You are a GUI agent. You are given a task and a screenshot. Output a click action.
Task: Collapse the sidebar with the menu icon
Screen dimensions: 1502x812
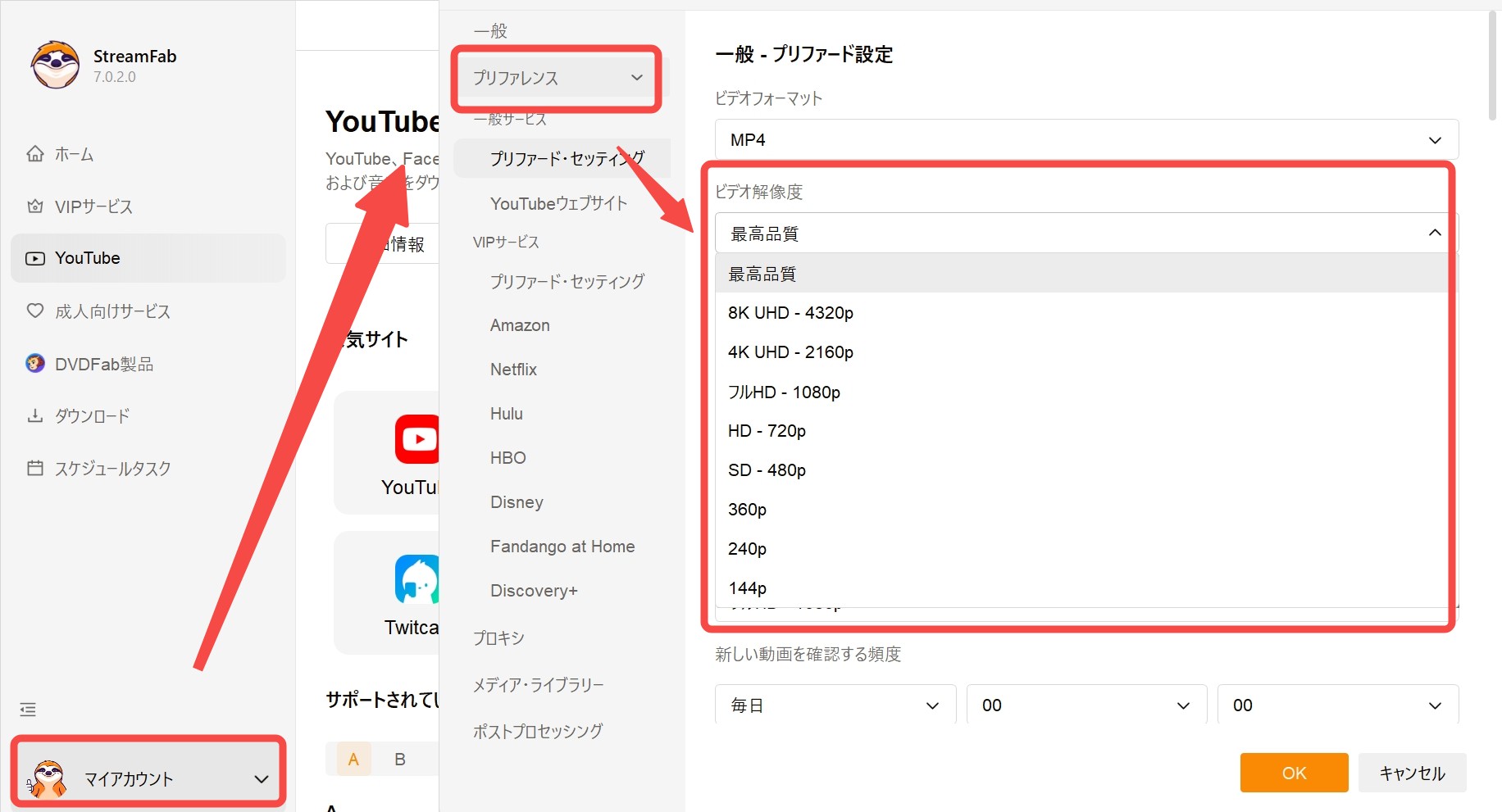(x=28, y=710)
